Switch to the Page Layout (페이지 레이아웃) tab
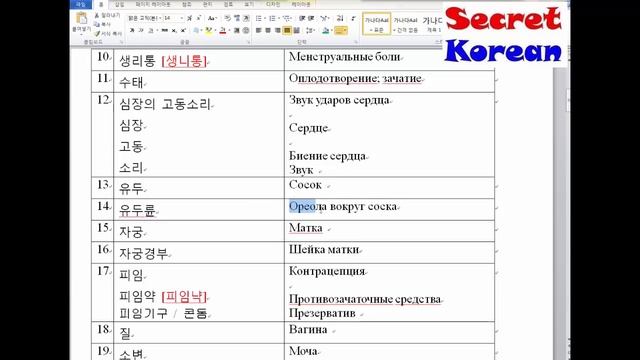 pos(153,4)
